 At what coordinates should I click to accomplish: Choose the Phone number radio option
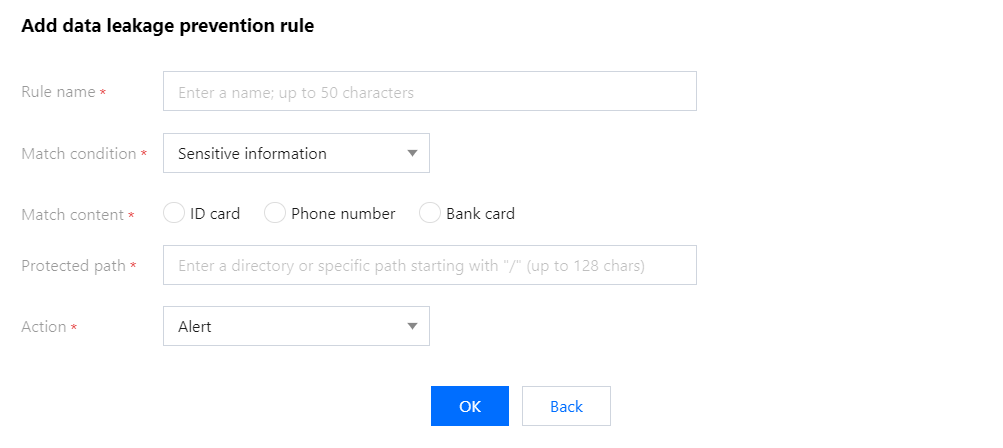(x=275, y=213)
